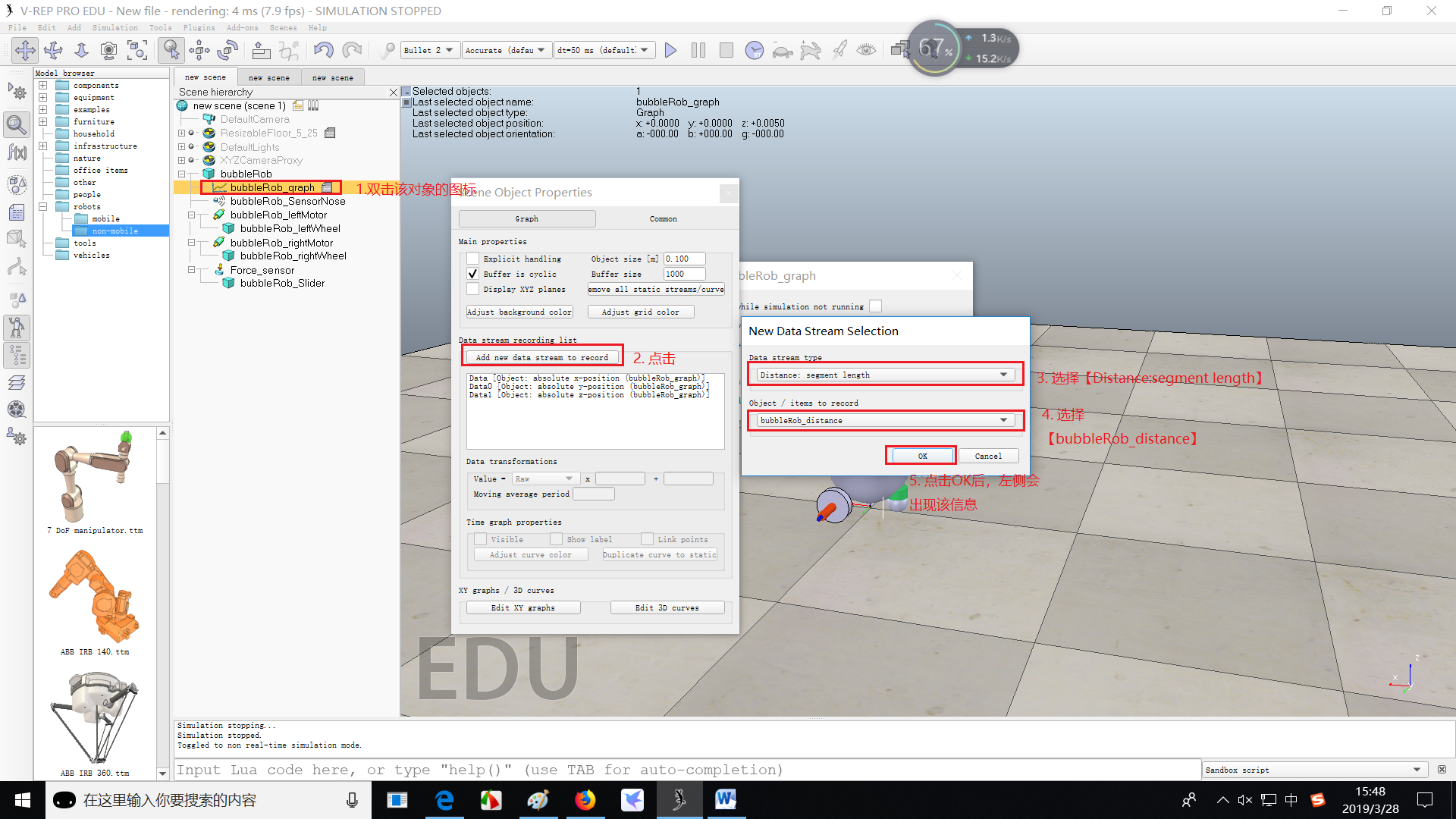Click Adjust background color button
The width and height of the screenshot is (1456, 819).
[519, 312]
